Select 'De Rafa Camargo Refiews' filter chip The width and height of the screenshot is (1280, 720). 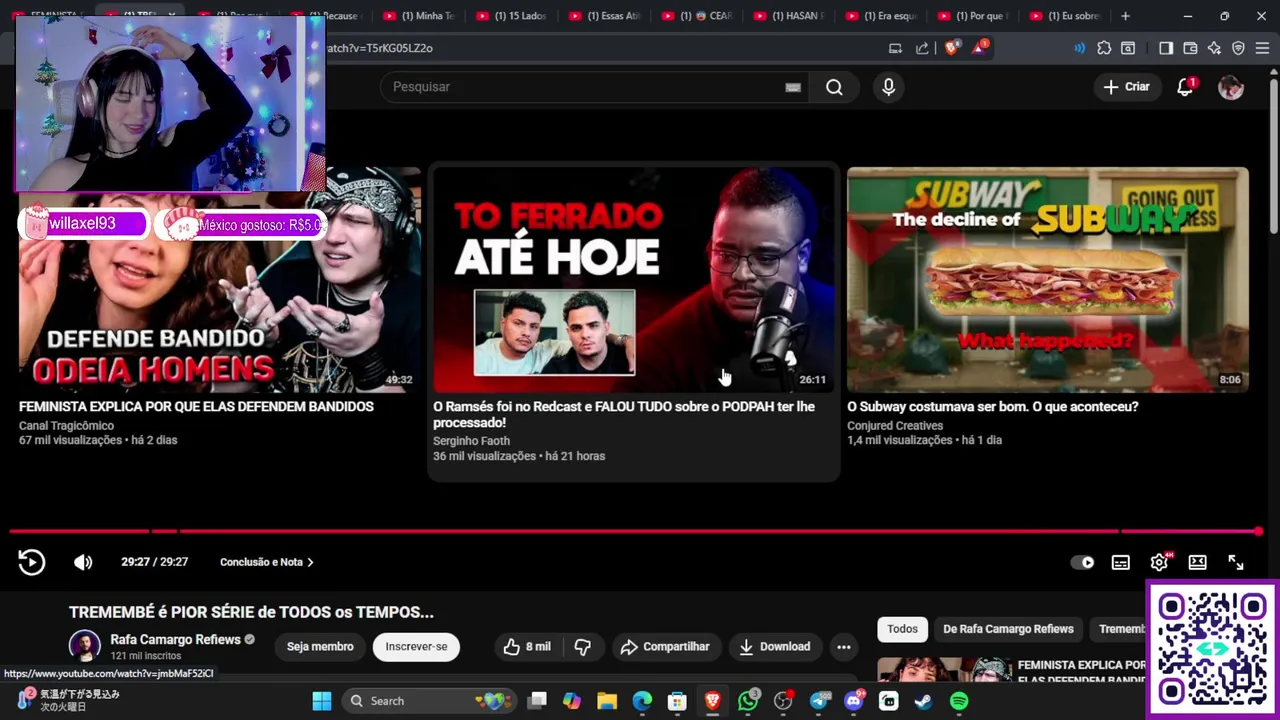1008,629
